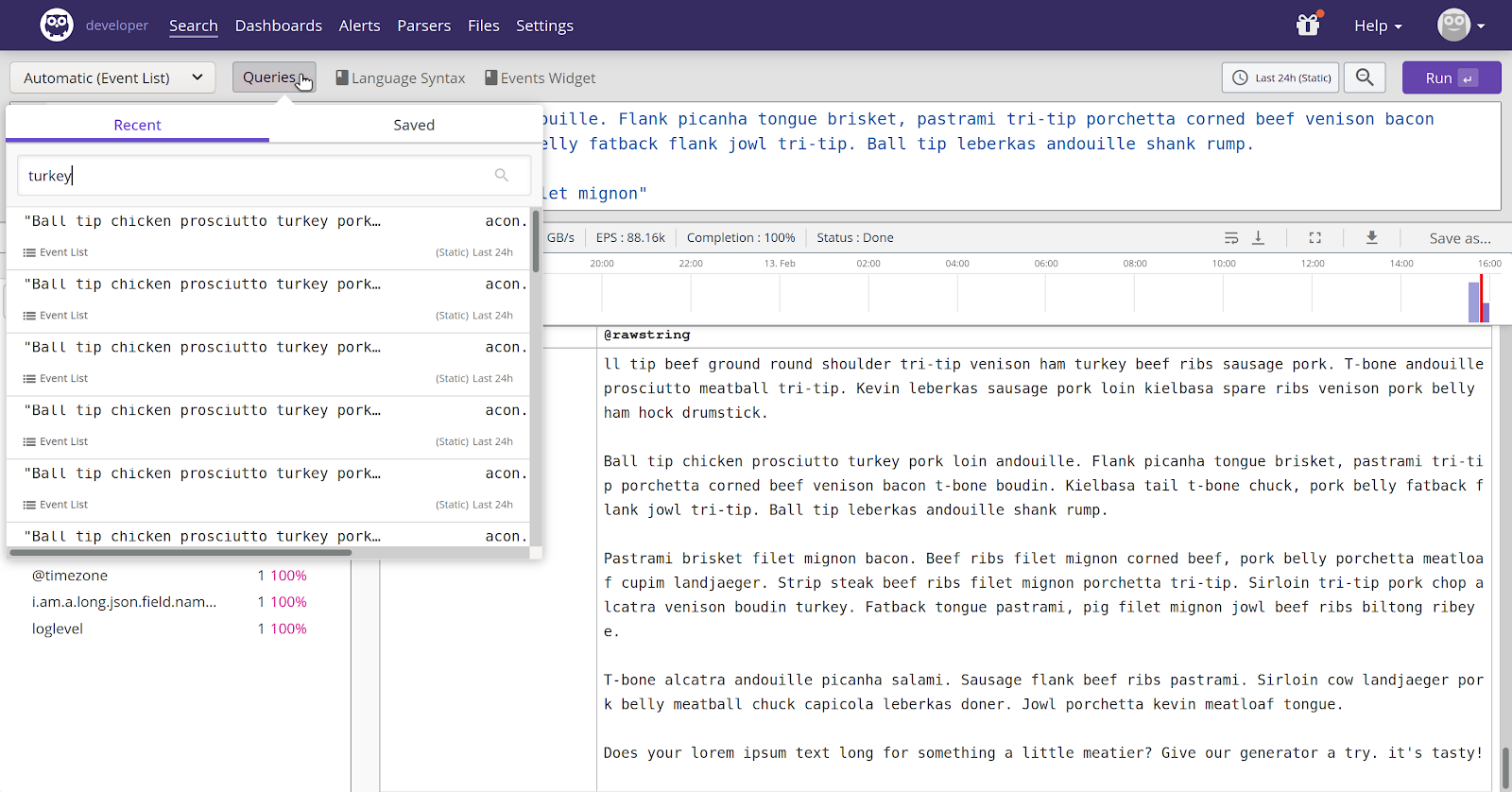The width and height of the screenshot is (1512, 792).
Task: Click the clock icon in time selector
Action: click(1240, 77)
